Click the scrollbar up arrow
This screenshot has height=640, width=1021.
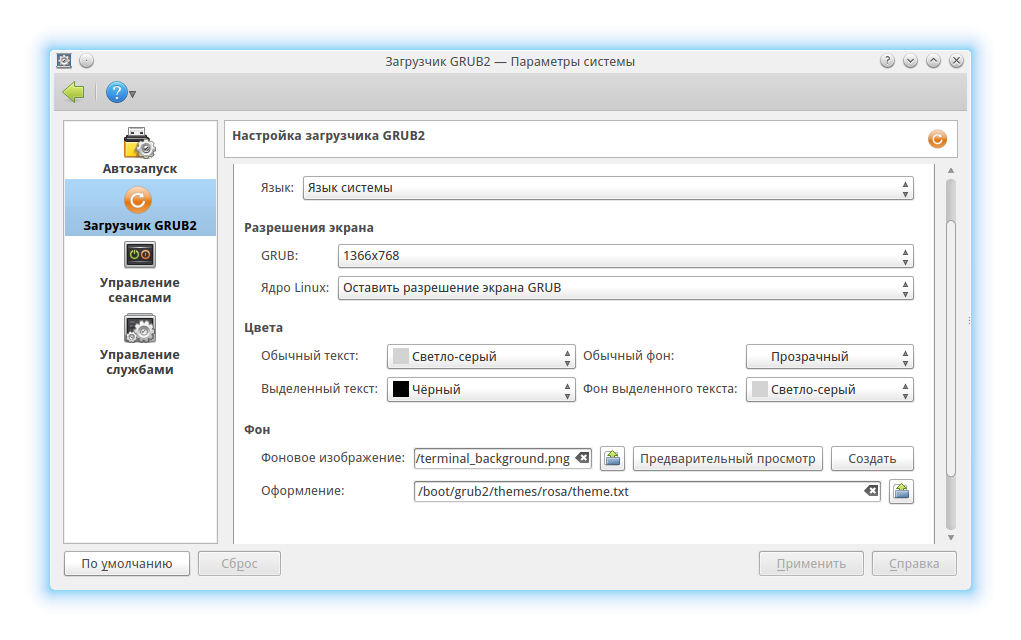[x=951, y=171]
